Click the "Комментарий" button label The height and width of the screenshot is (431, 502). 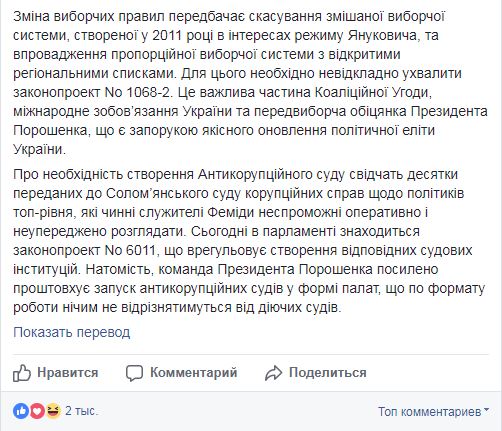click(x=194, y=372)
